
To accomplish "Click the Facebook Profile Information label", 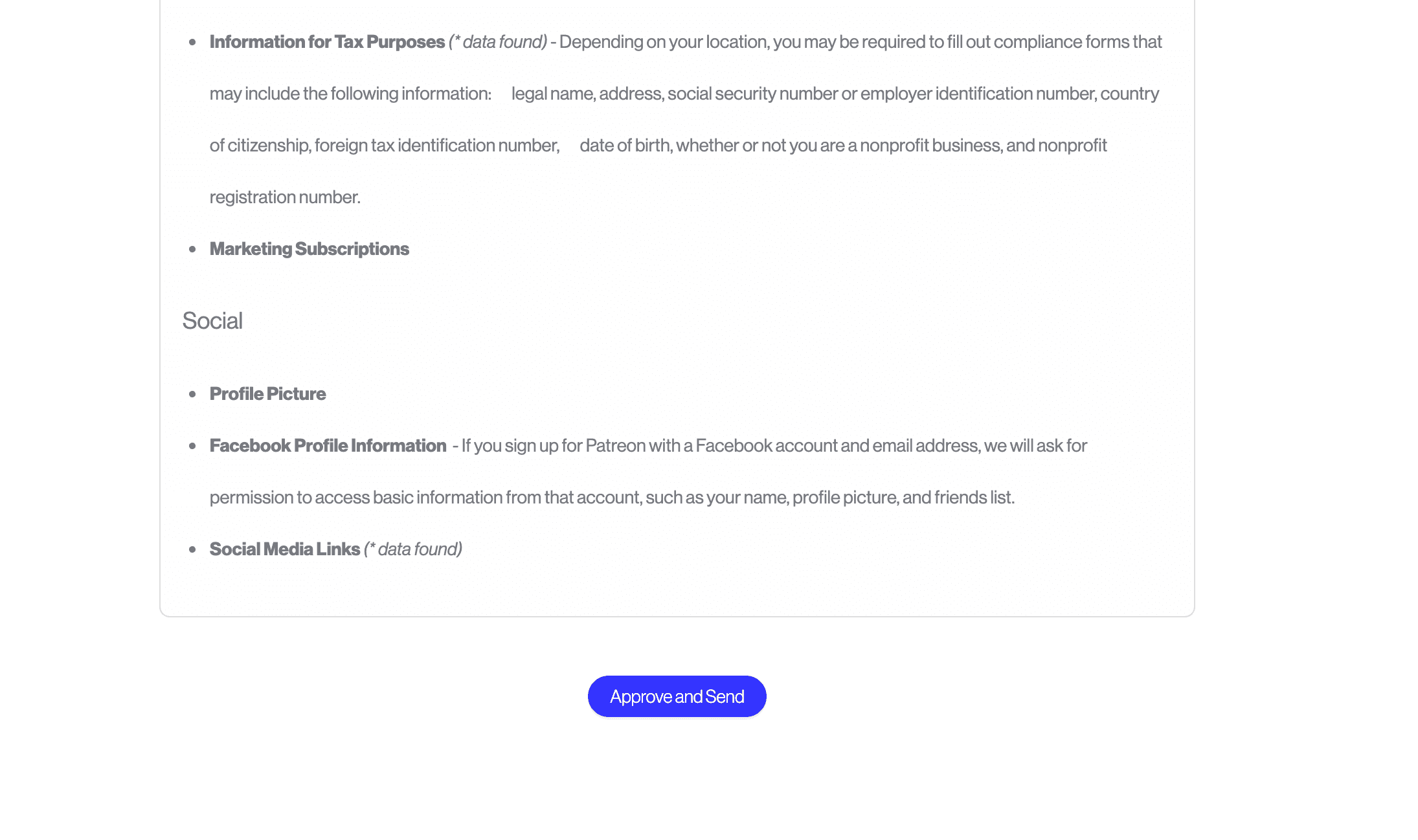I will point(328,446).
